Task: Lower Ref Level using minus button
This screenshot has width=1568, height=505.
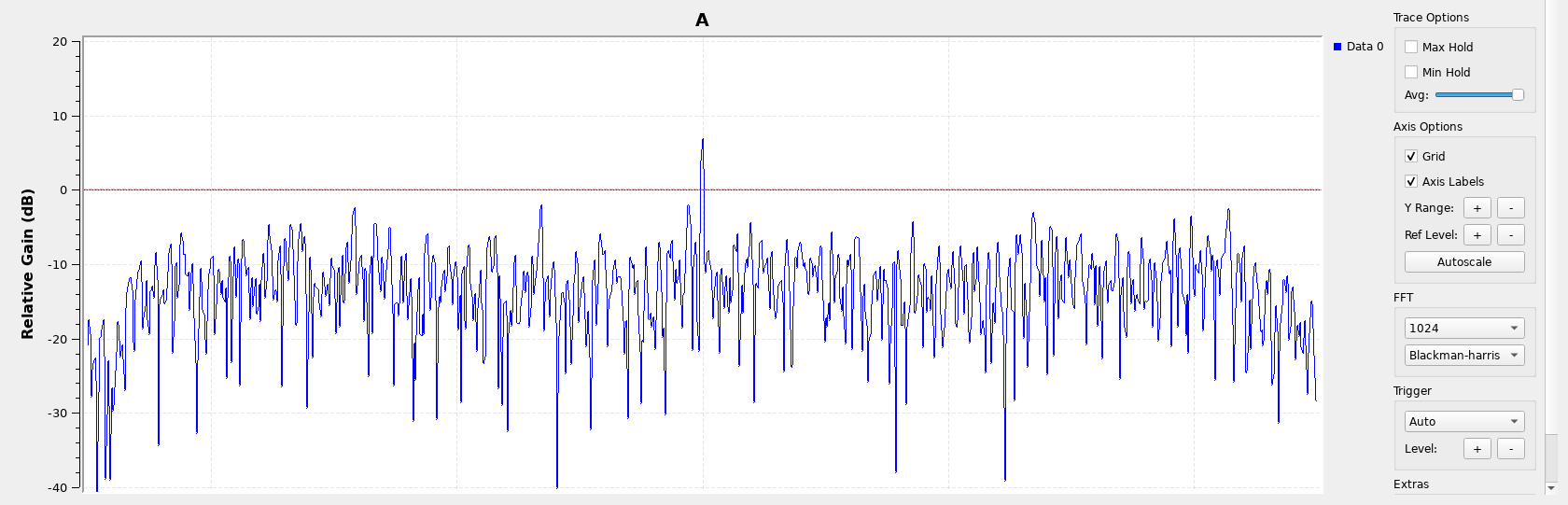Action: (x=1510, y=235)
